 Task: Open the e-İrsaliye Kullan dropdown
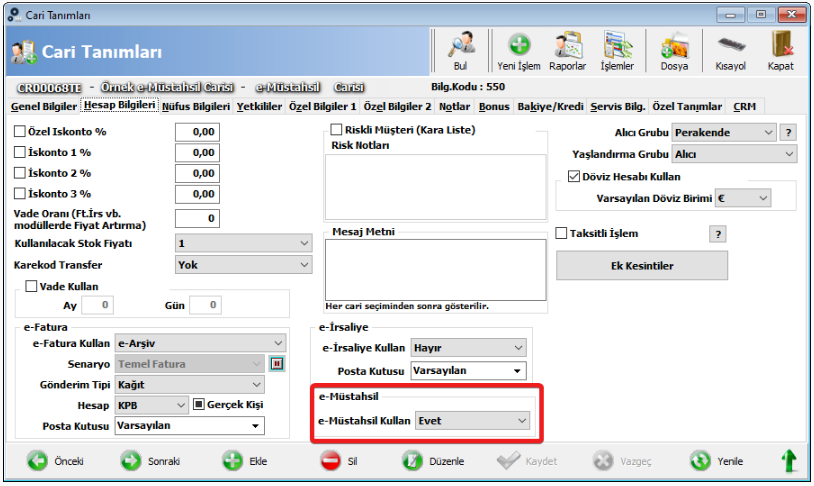click(468, 348)
